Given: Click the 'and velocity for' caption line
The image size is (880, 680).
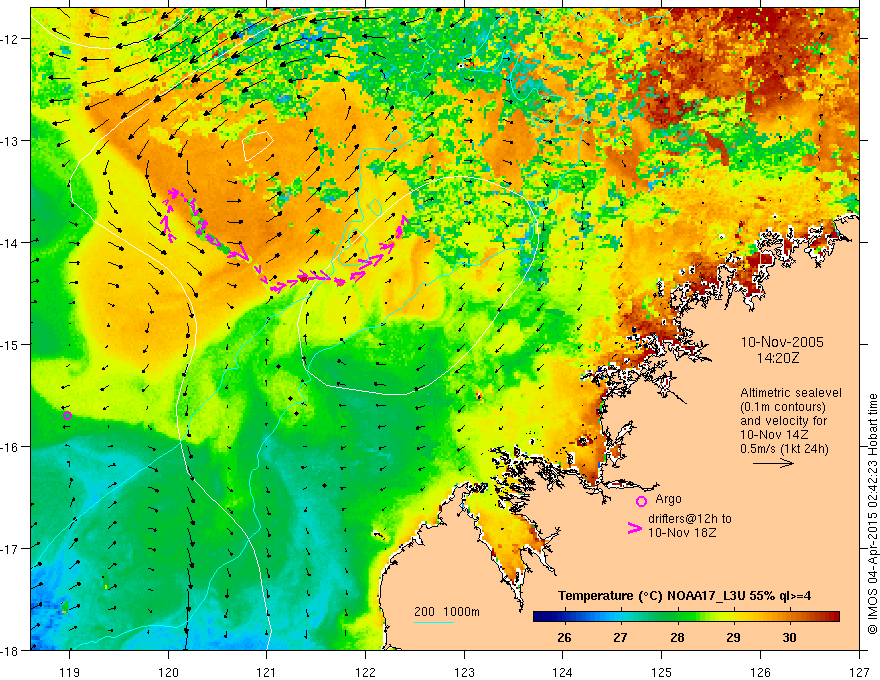Looking at the screenshot, I should (x=783, y=421).
